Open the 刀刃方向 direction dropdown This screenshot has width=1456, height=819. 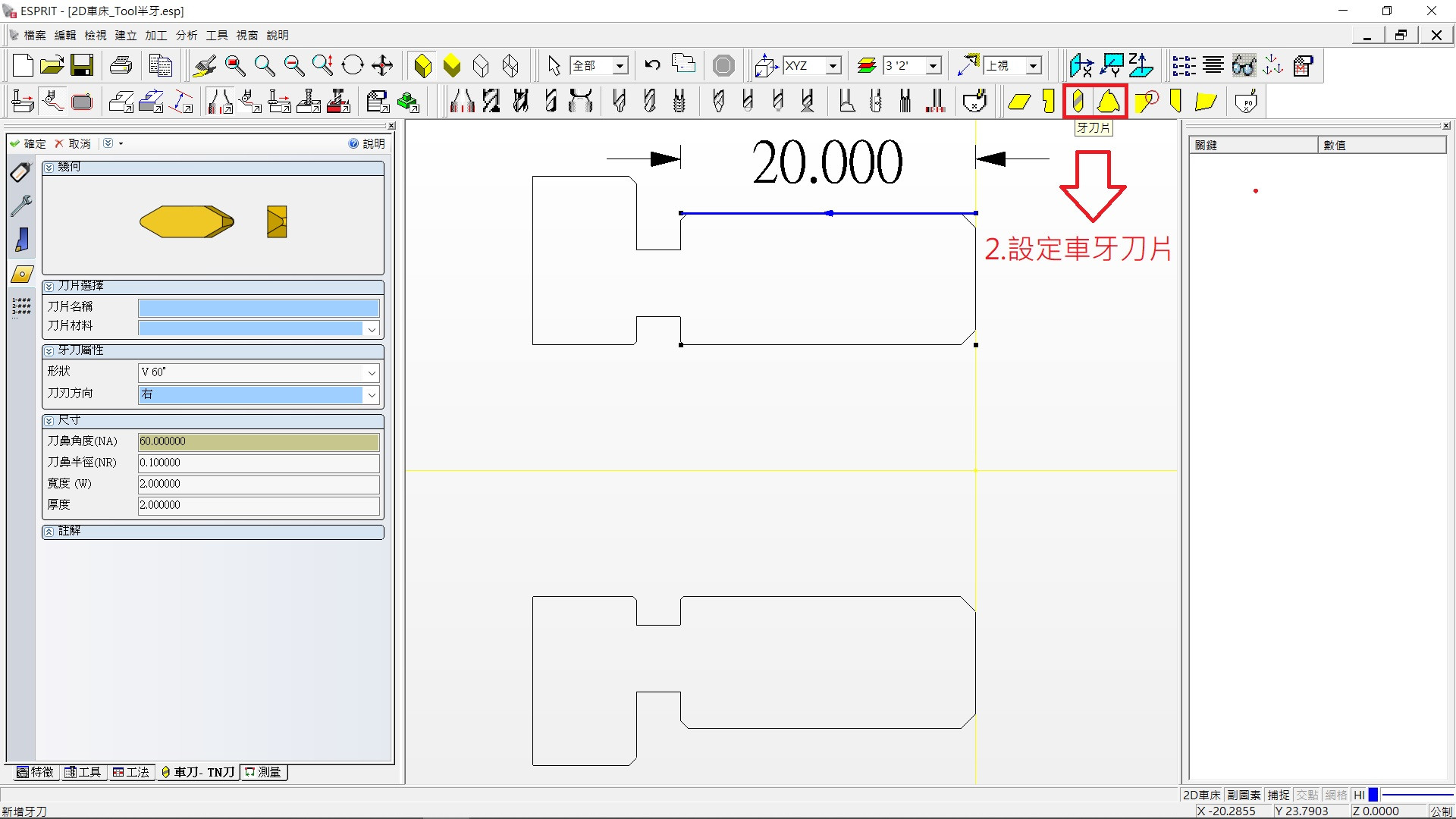click(x=372, y=394)
